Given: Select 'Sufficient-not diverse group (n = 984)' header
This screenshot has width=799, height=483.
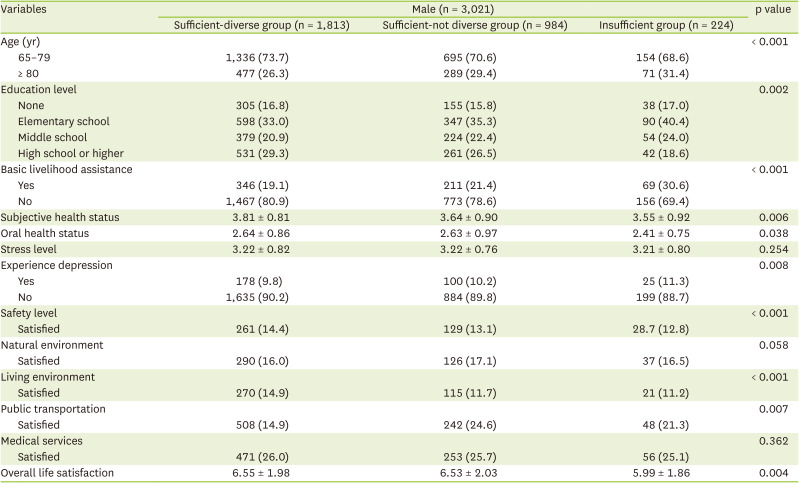Looking at the screenshot, I should point(475,25).
